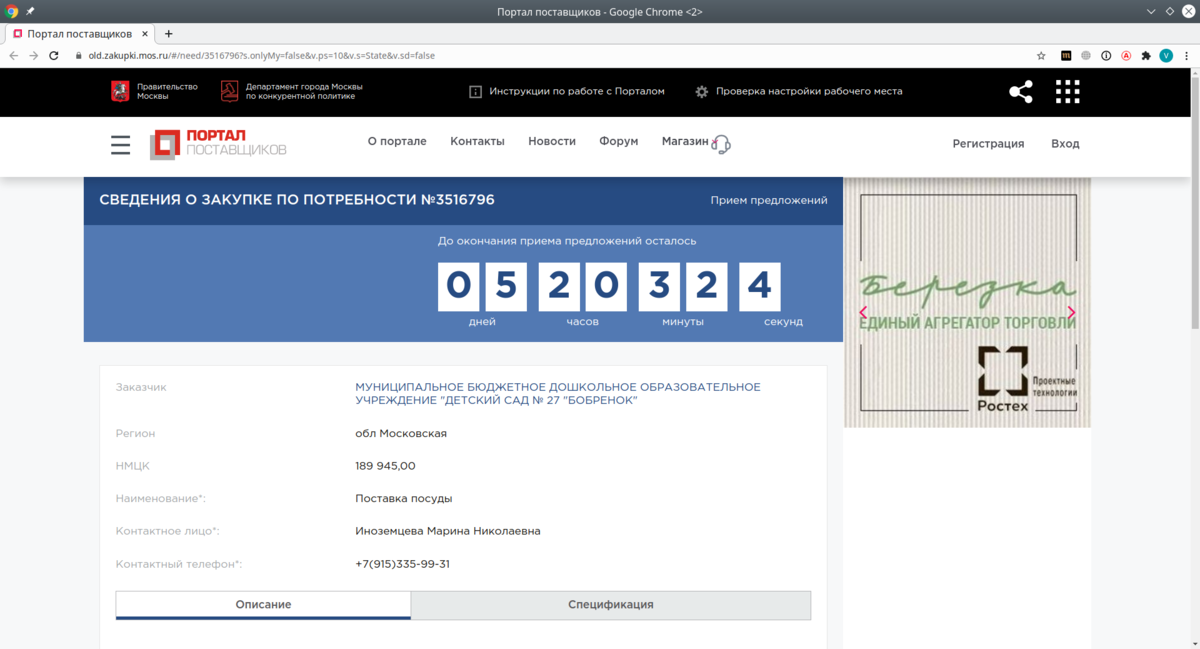
Task: Click the browser back arrow
Action: tap(13, 56)
